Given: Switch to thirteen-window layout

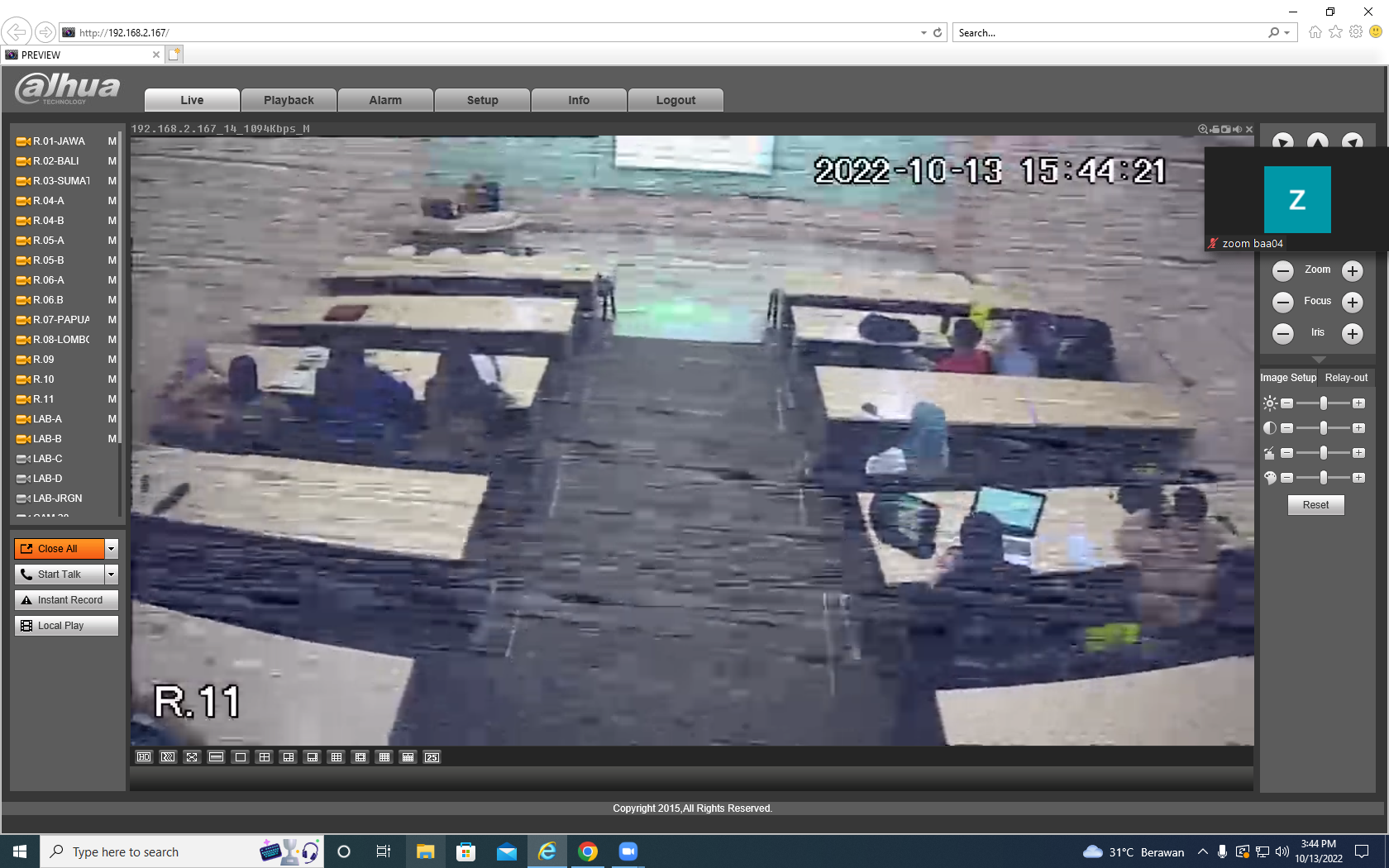Looking at the screenshot, I should point(360,757).
